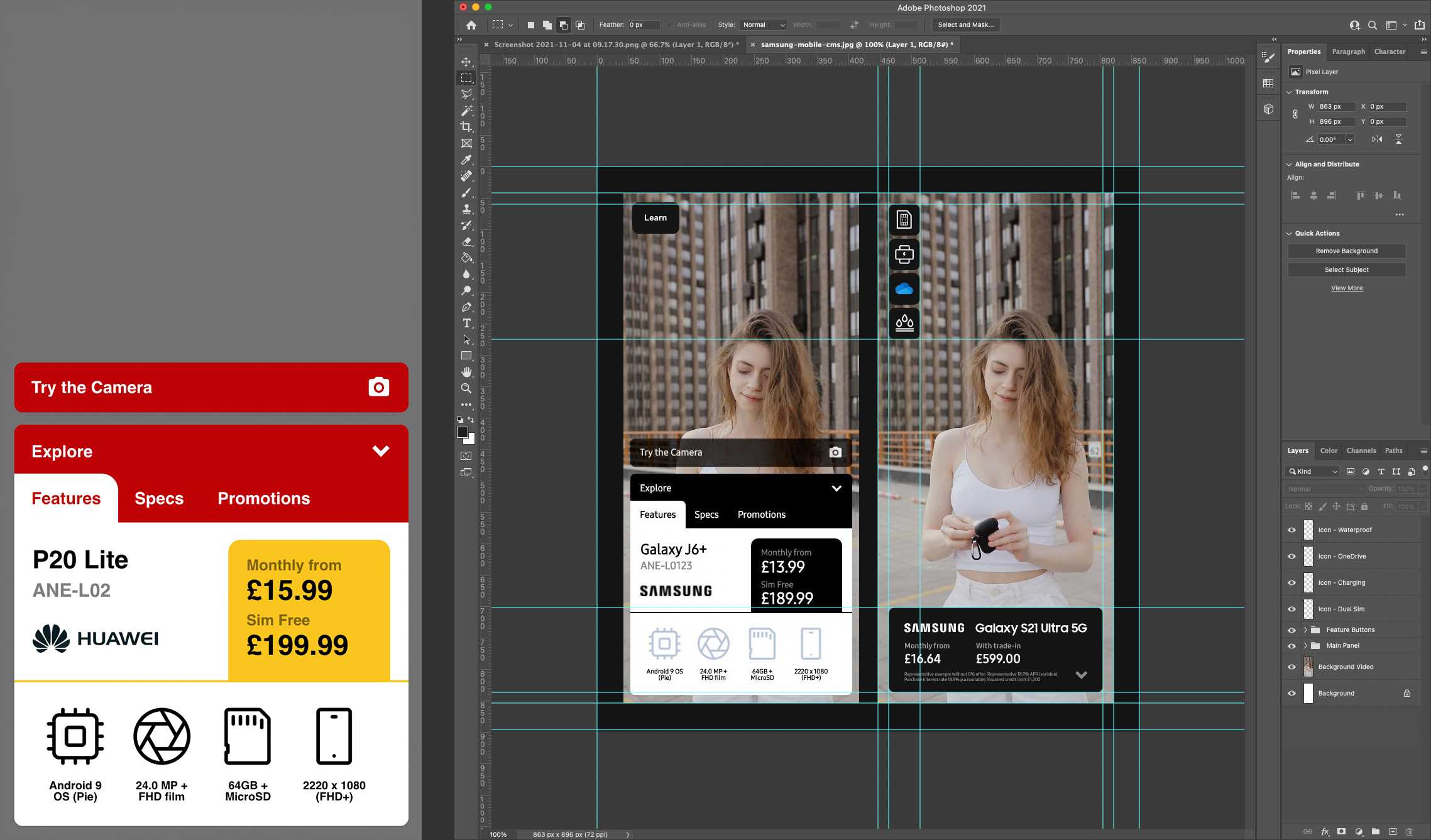The image size is (1431, 840).
Task: Open the View More link
Action: 1346,288
